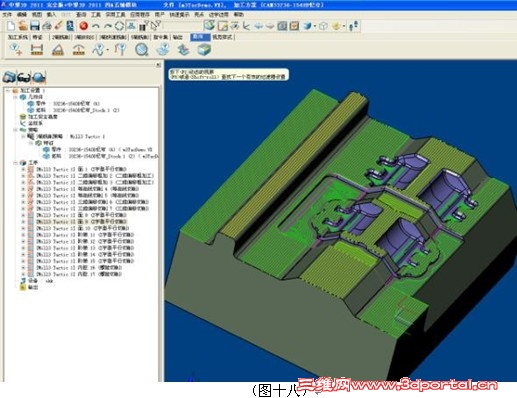Viewport: 517px width, 398px height.
Task: Open dropdown arrow next to shaded cube icon
Action: (315, 26)
